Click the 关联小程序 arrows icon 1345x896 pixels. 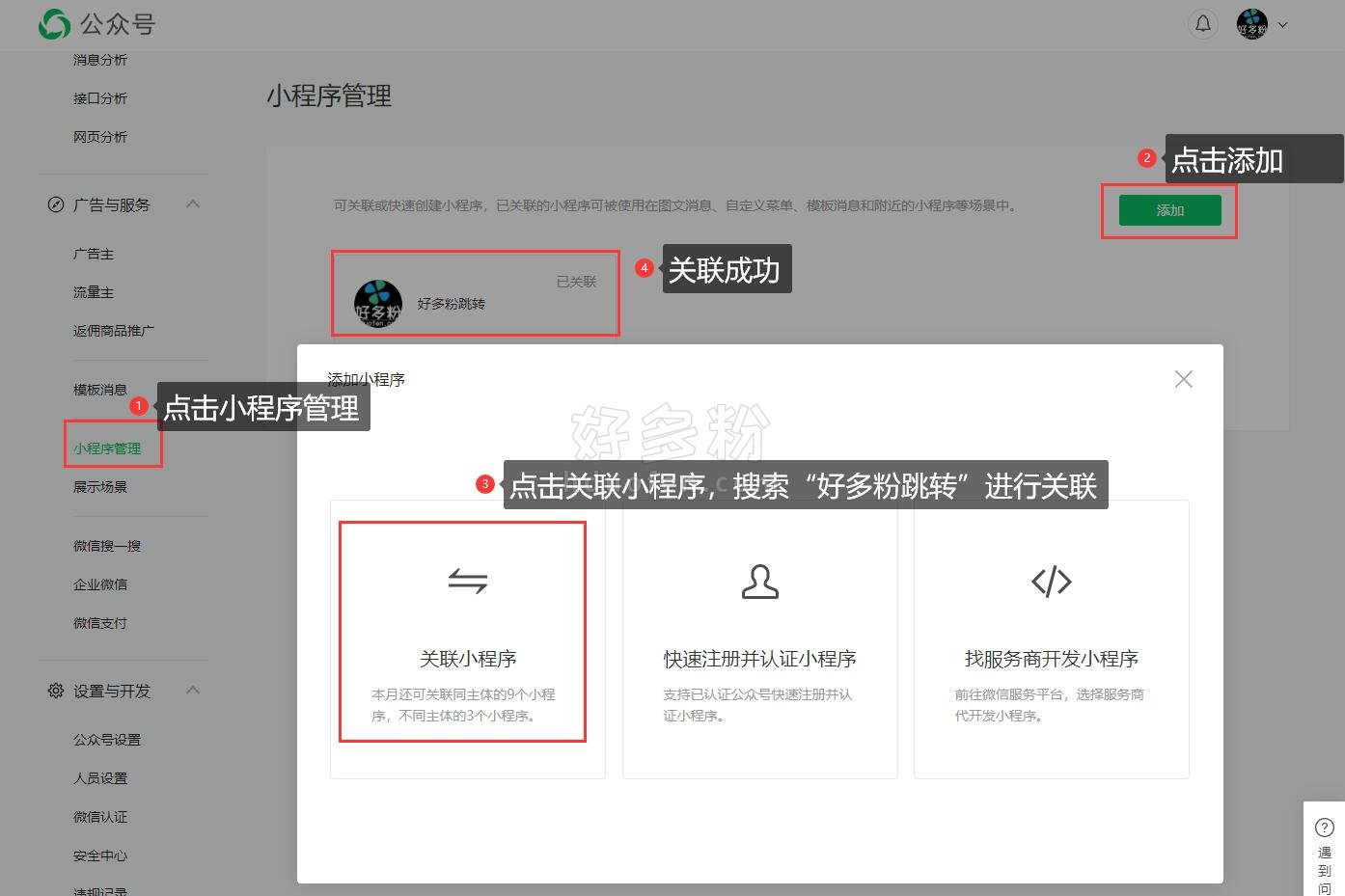pos(468,581)
